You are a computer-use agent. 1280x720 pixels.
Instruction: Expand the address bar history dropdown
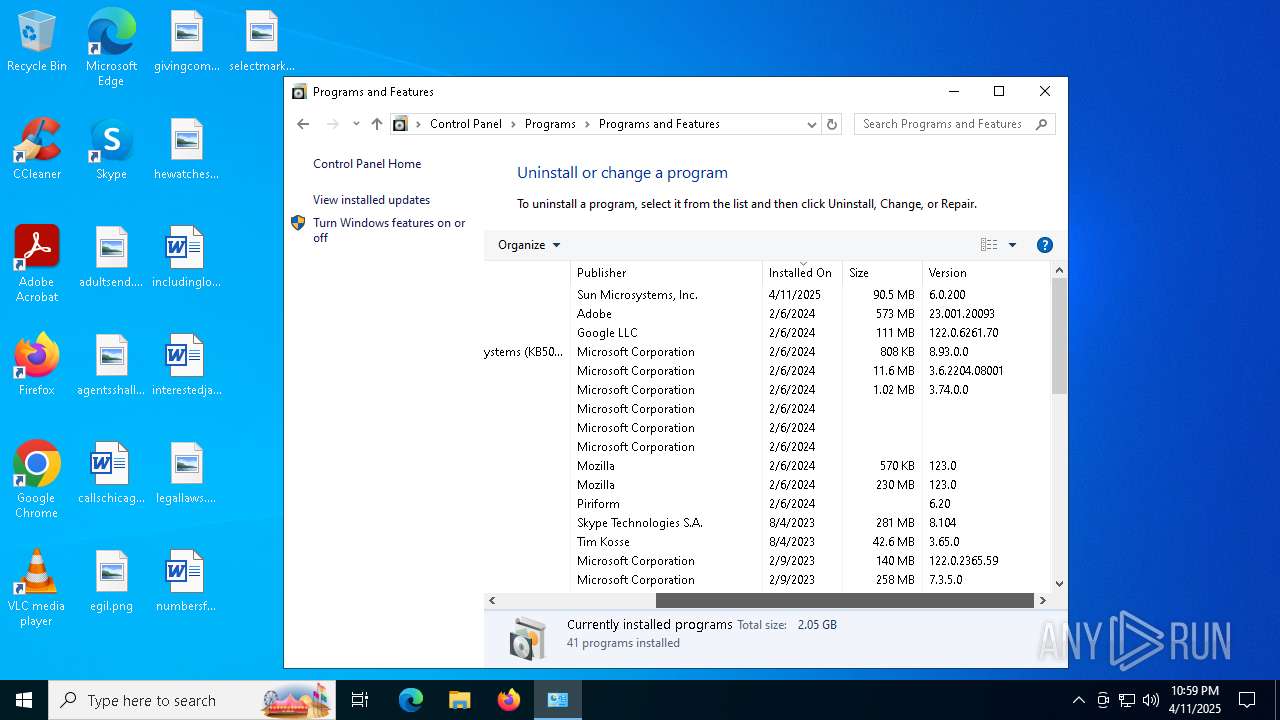811,124
